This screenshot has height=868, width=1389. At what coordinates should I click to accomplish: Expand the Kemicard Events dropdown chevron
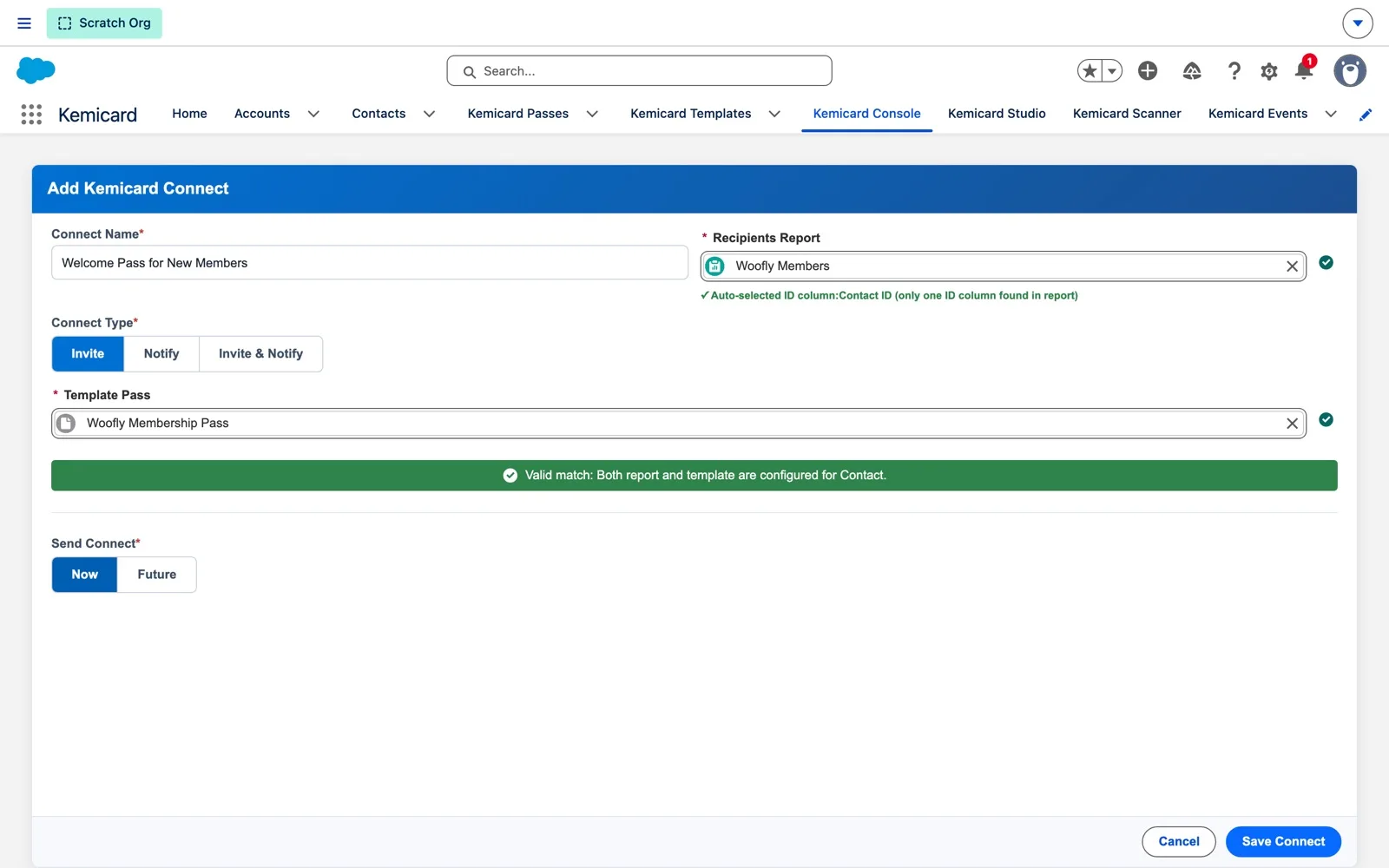(x=1331, y=114)
